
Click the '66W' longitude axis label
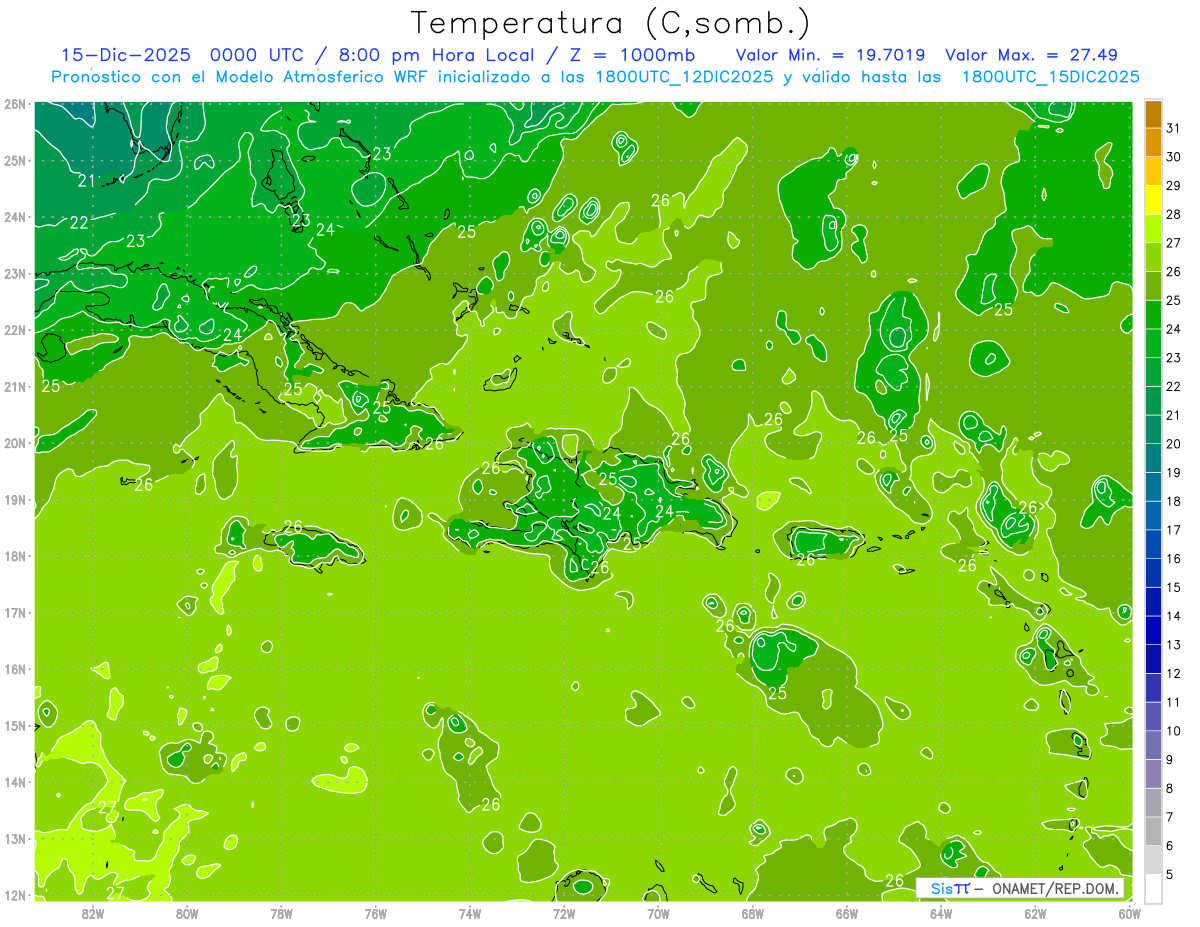pyautogui.click(x=847, y=913)
